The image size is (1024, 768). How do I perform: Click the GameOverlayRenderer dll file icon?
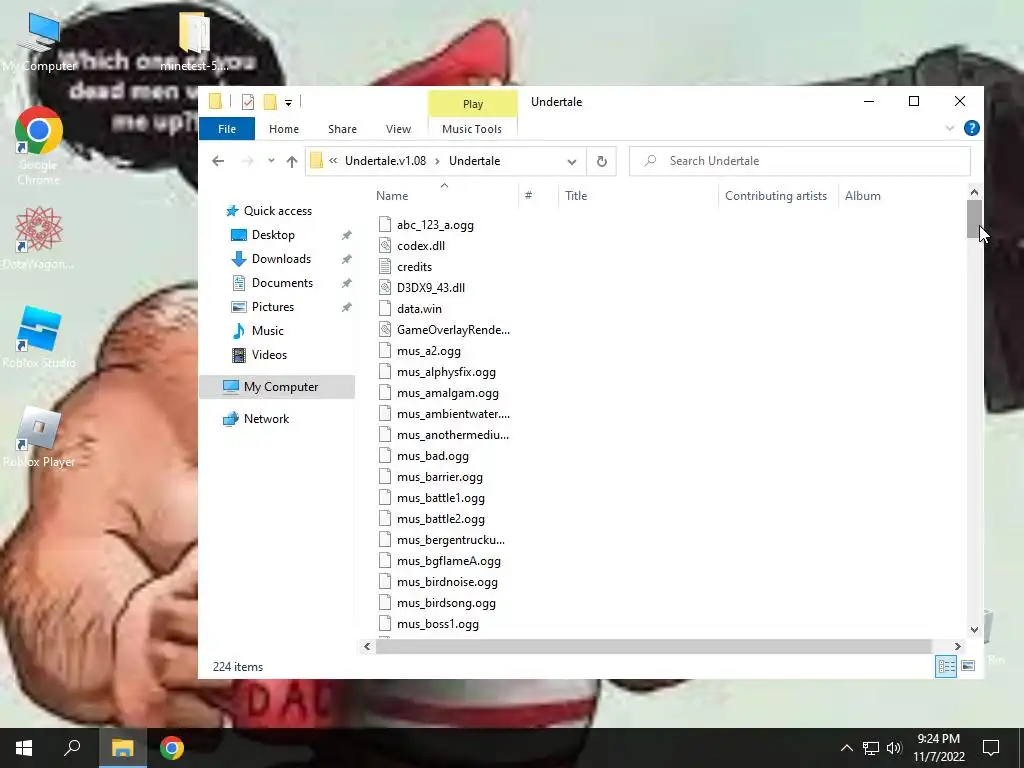pyautogui.click(x=385, y=330)
